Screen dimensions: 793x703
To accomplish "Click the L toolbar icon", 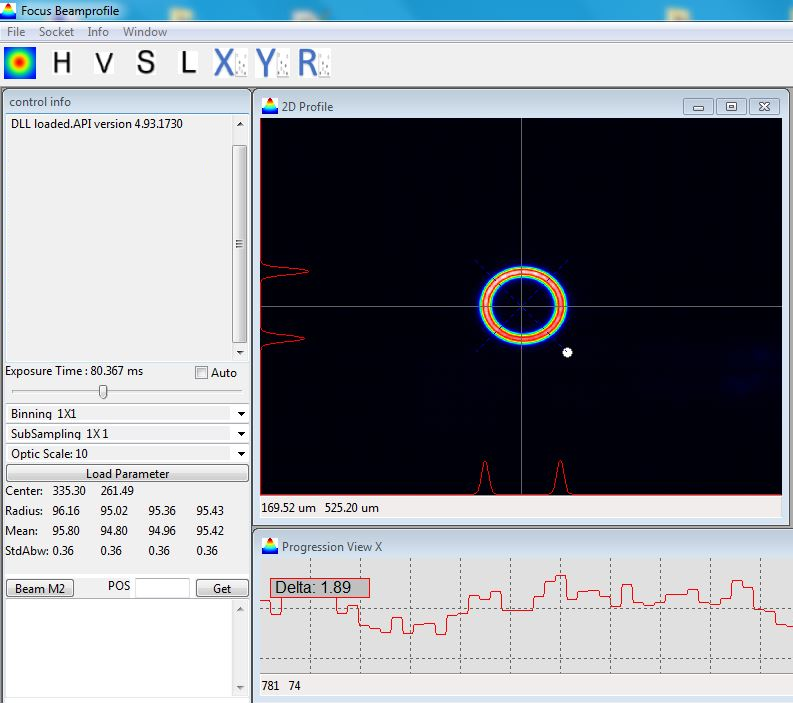I will coord(188,63).
